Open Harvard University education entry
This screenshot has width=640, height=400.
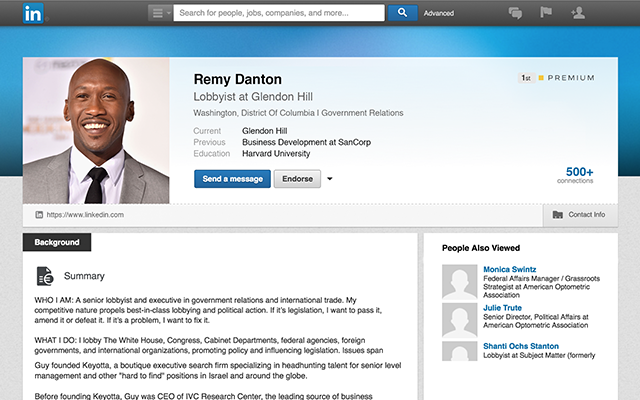click(x=276, y=154)
